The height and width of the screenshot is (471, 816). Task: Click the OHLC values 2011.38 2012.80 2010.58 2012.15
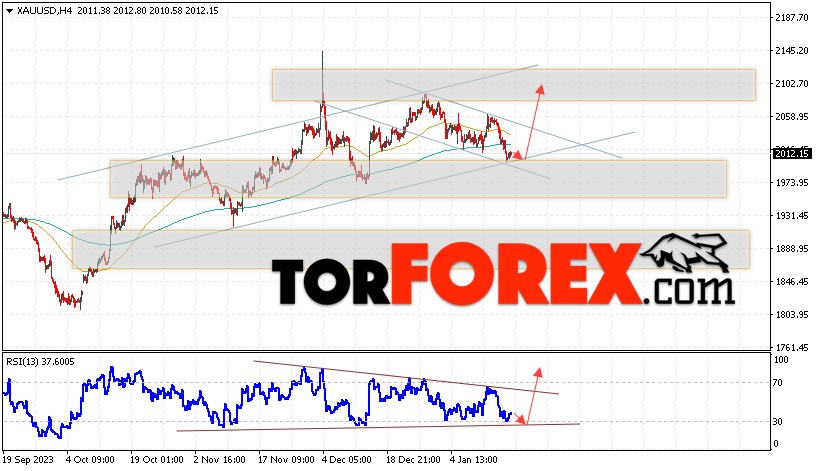pyautogui.click(x=148, y=10)
